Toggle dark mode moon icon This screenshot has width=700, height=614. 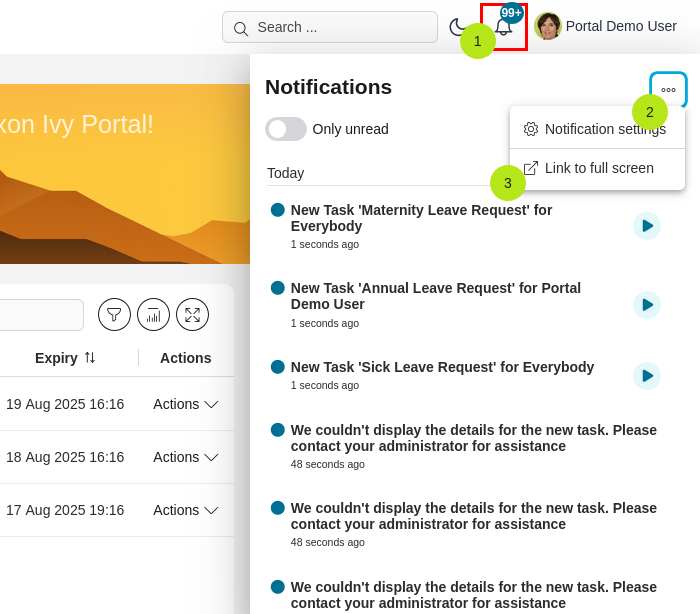pos(457,27)
